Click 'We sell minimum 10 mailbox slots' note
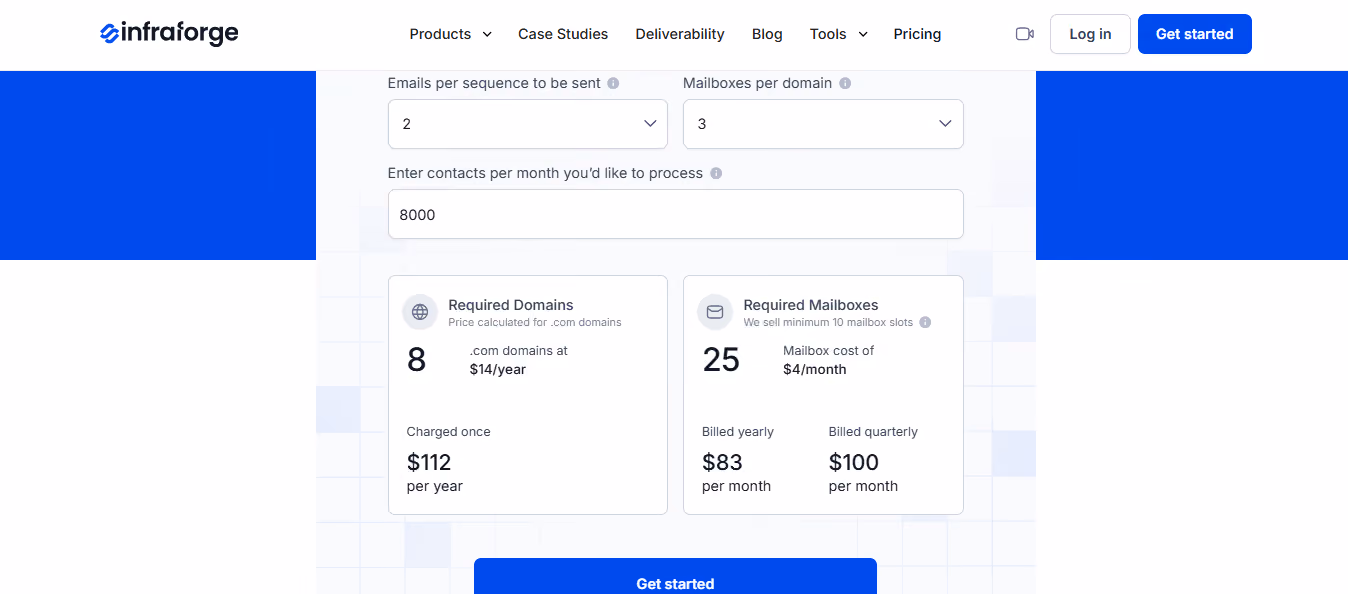Viewport: 1348px width, 594px height. tap(828, 322)
